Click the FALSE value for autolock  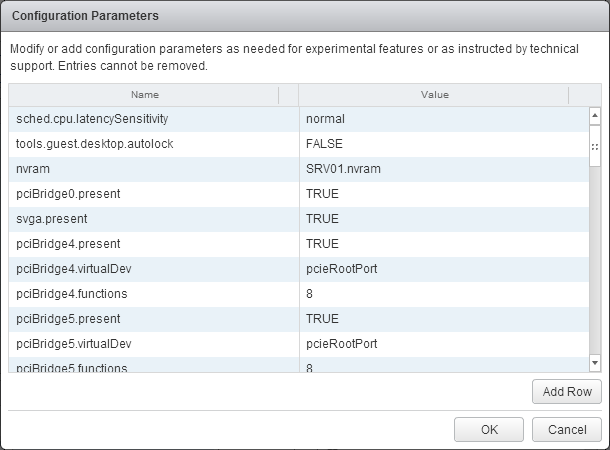pos(324,144)
